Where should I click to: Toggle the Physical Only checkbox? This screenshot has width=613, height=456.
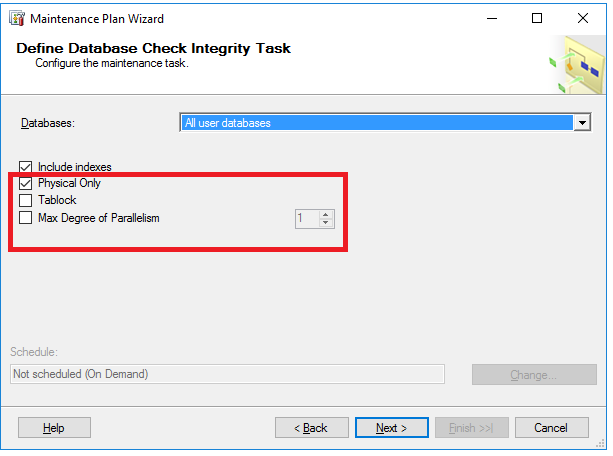point(26,184)
